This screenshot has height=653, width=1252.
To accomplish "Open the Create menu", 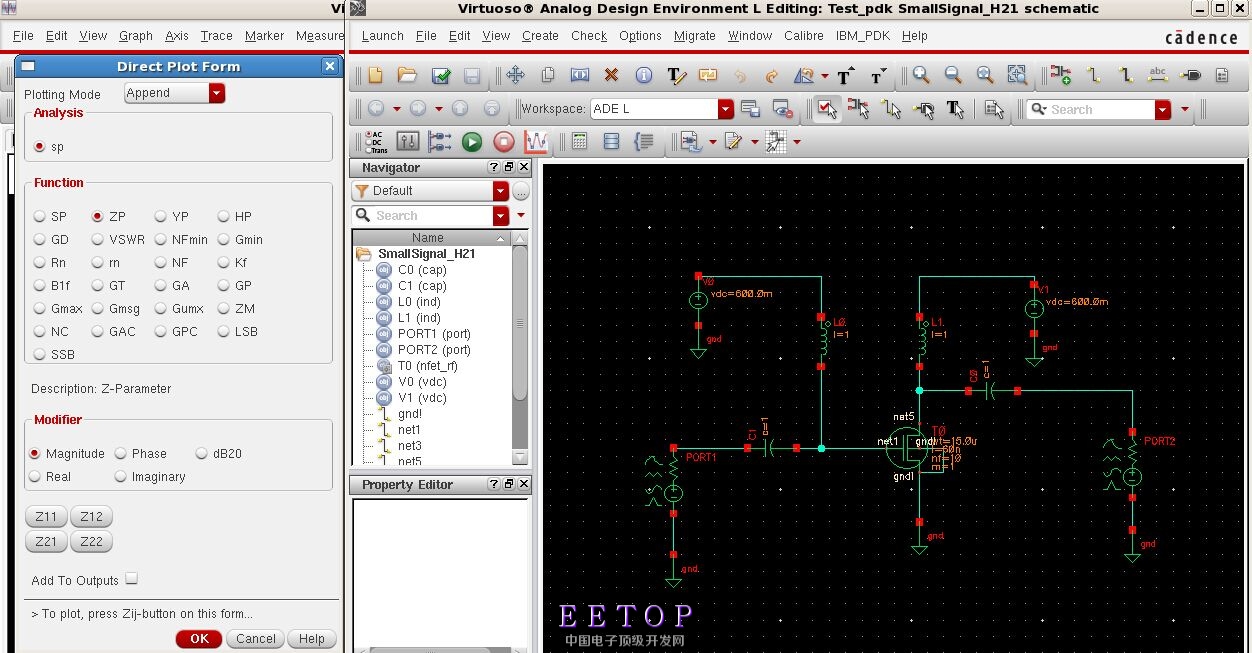I will (540, 35).
